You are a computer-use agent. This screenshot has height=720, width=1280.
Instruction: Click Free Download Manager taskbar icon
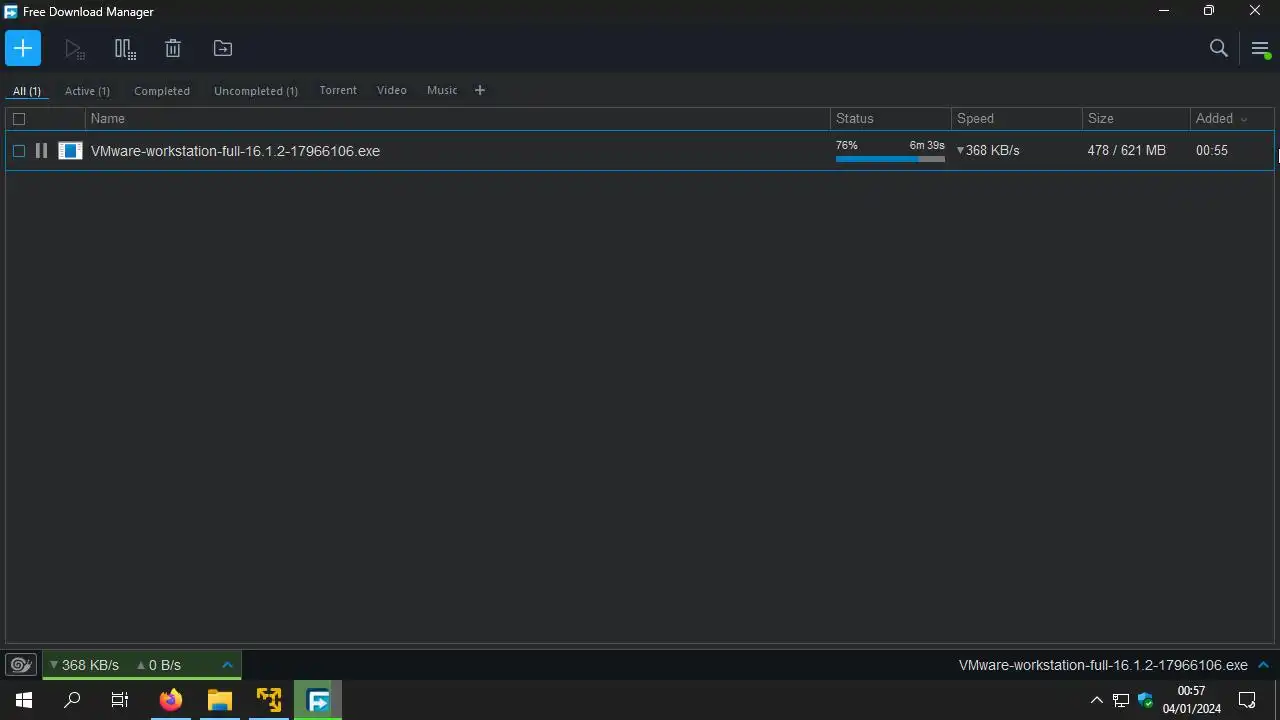point(318,700)
